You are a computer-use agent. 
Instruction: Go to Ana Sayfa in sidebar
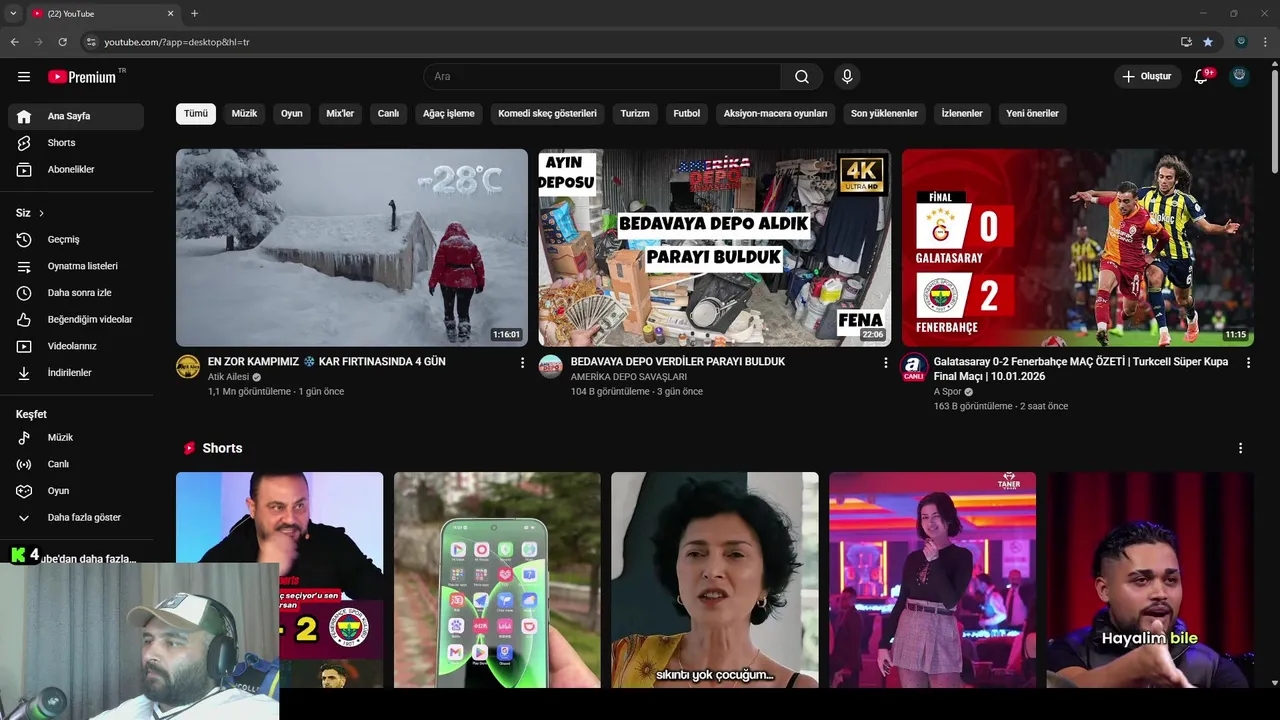click(76, 116)
